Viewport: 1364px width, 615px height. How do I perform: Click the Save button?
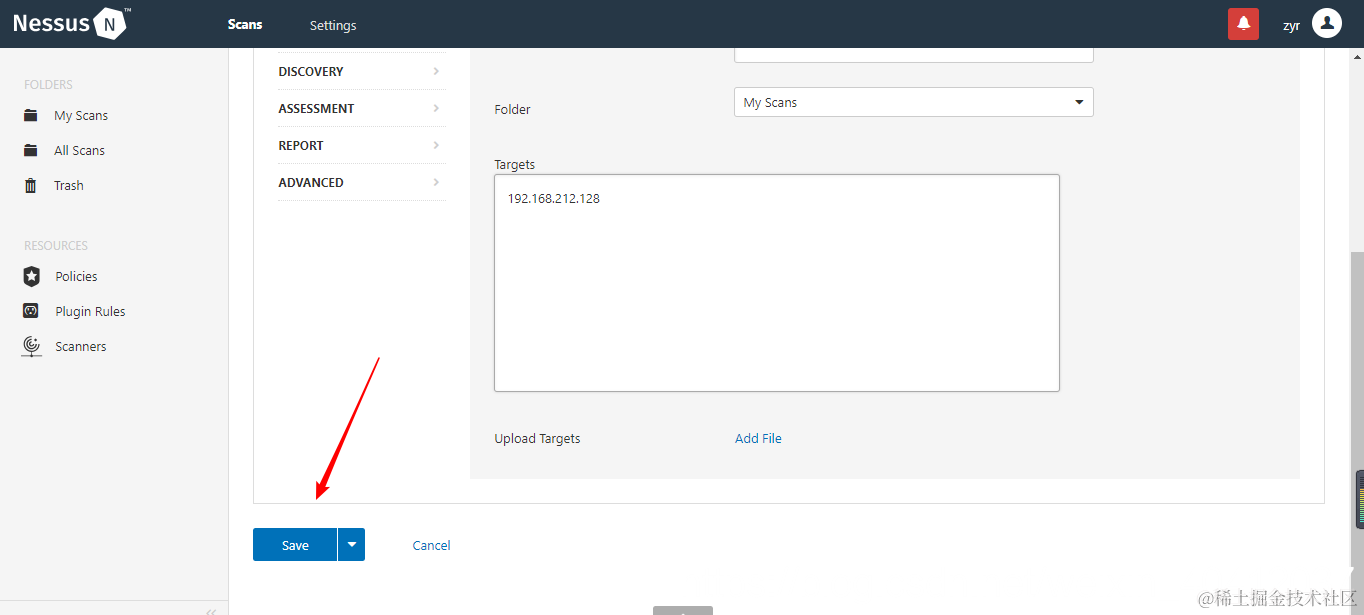point(295,545)
